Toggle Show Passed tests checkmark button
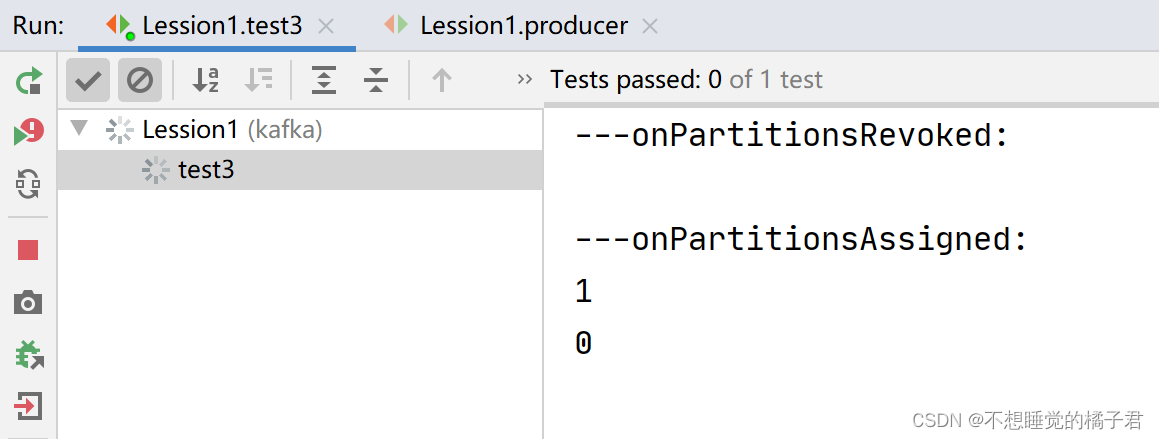The height and width of the screenshot is (439, 1159). click(x=88, y=80)
